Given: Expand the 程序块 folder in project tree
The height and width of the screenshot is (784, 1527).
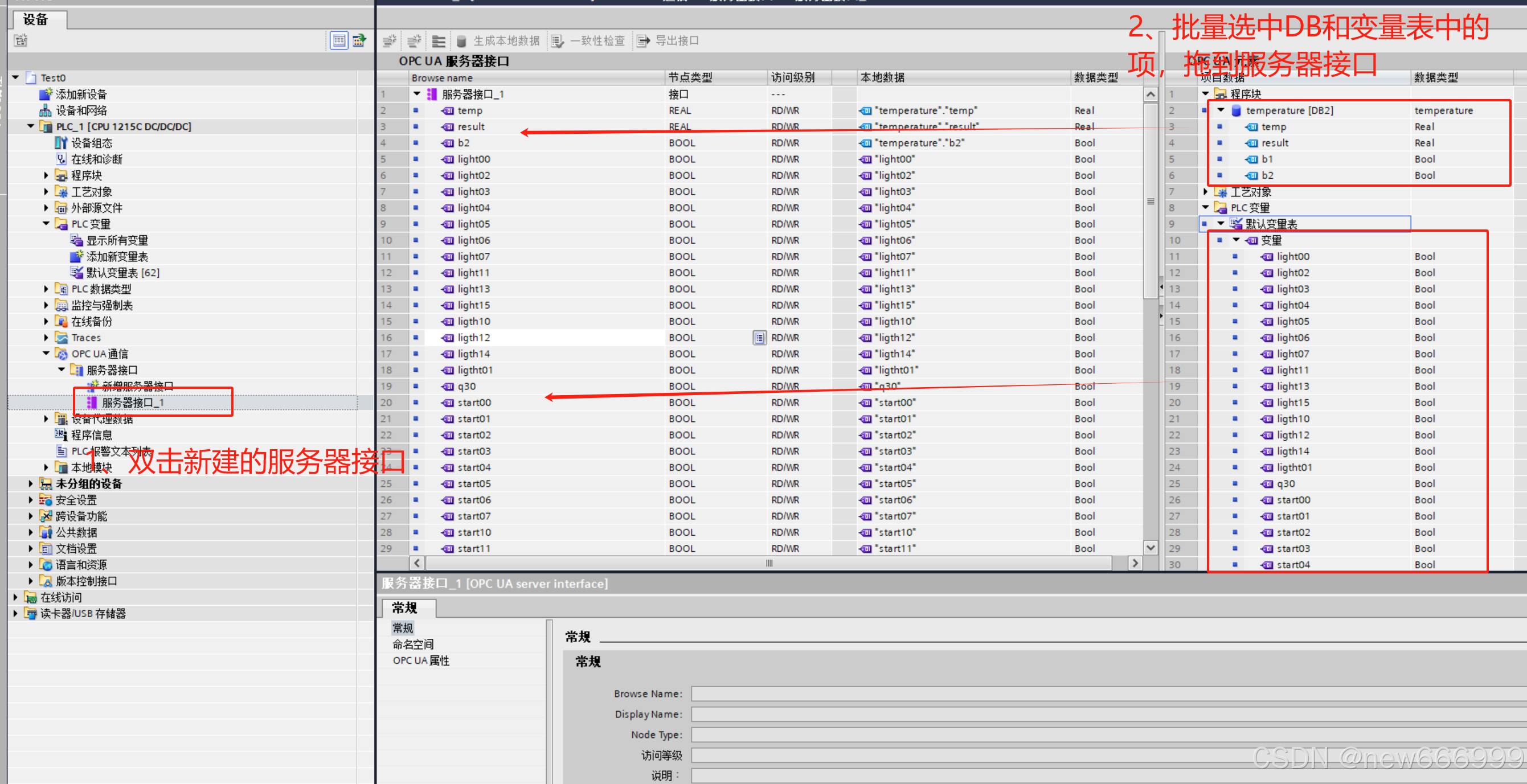Looking at the screenshot, I should pos(46,175).
